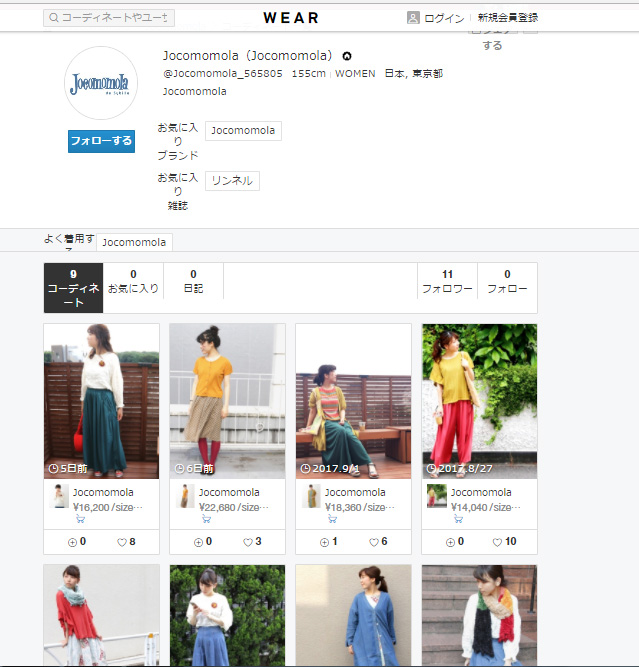Click Jocomomola brand name above ¥16,200
Screen dimensions: 639x667
(x=103, y=493)
